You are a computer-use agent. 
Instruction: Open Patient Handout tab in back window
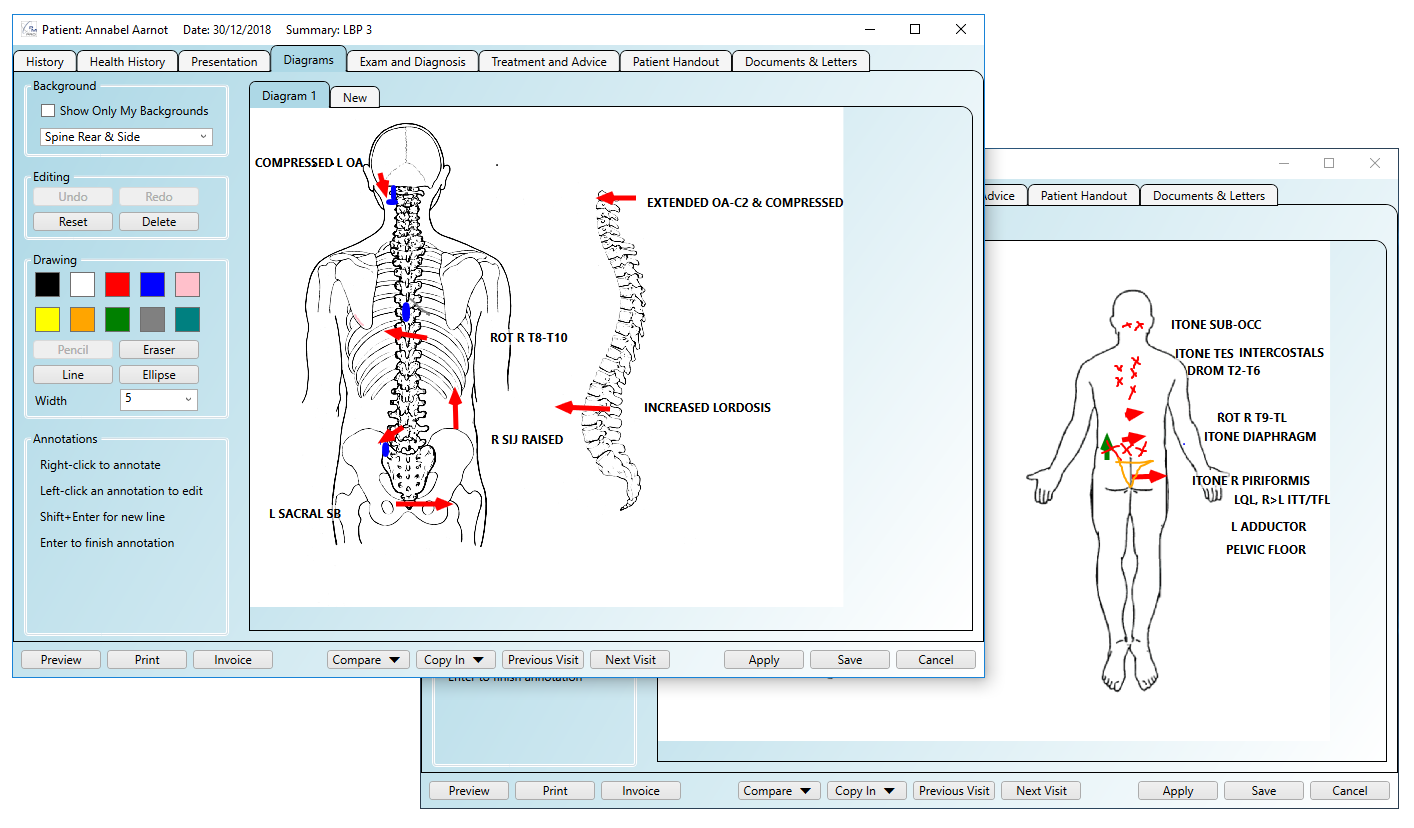point(1084,196)
